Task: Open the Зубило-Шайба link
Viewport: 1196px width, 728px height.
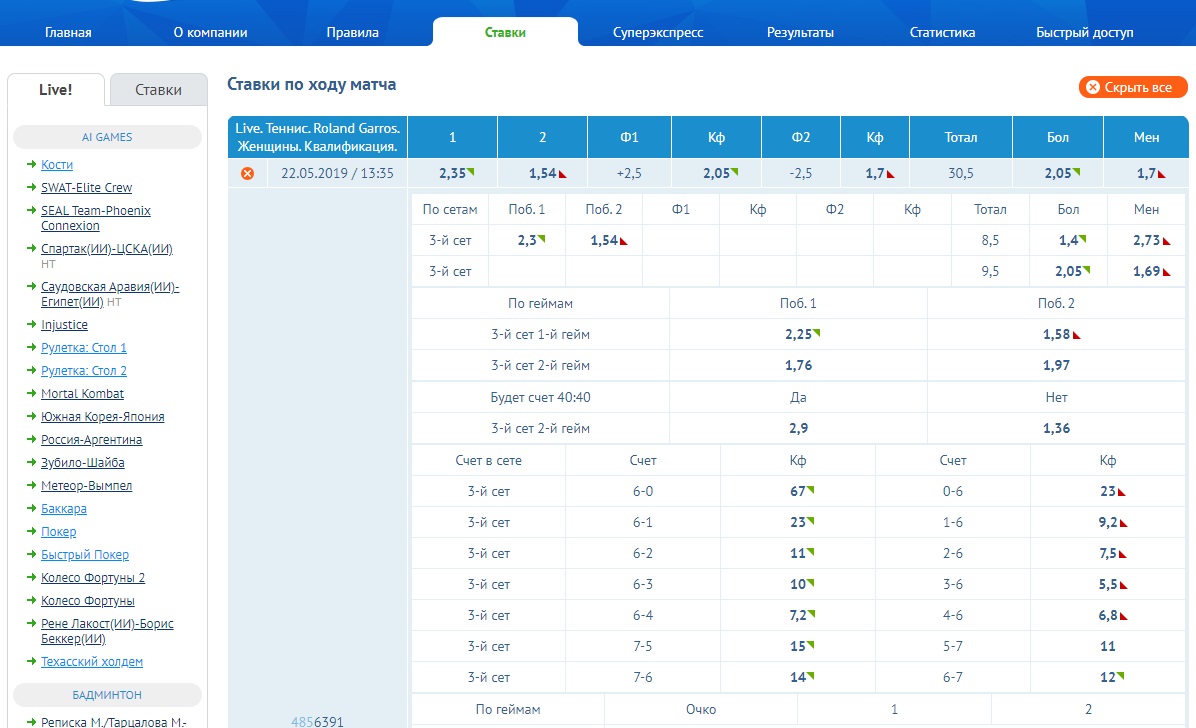Action: pyautogui.click(x=82, y=462)
